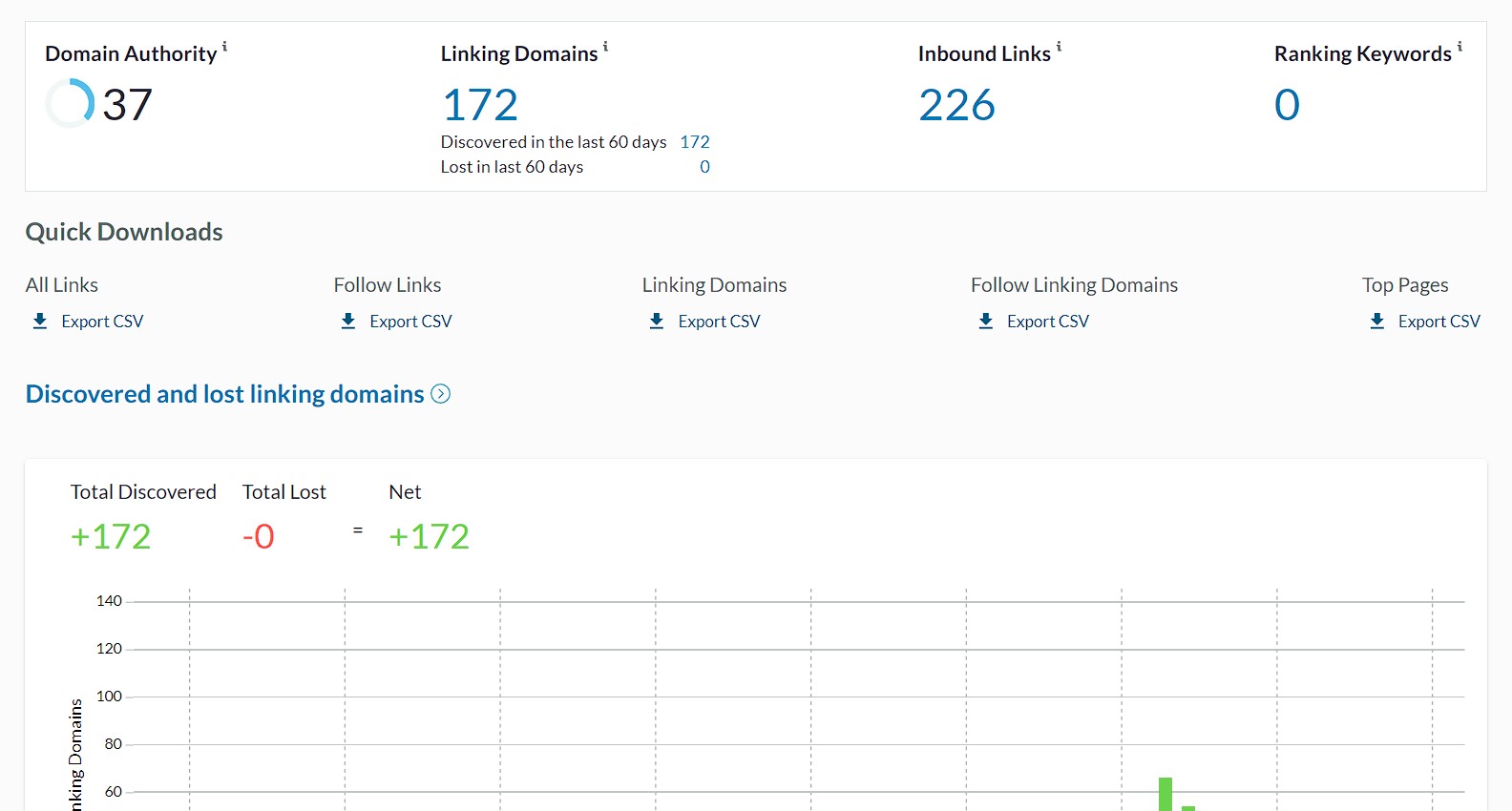Export CSV for Linking Domains
Screen dimensions: 1512x811
click(719, 322)
